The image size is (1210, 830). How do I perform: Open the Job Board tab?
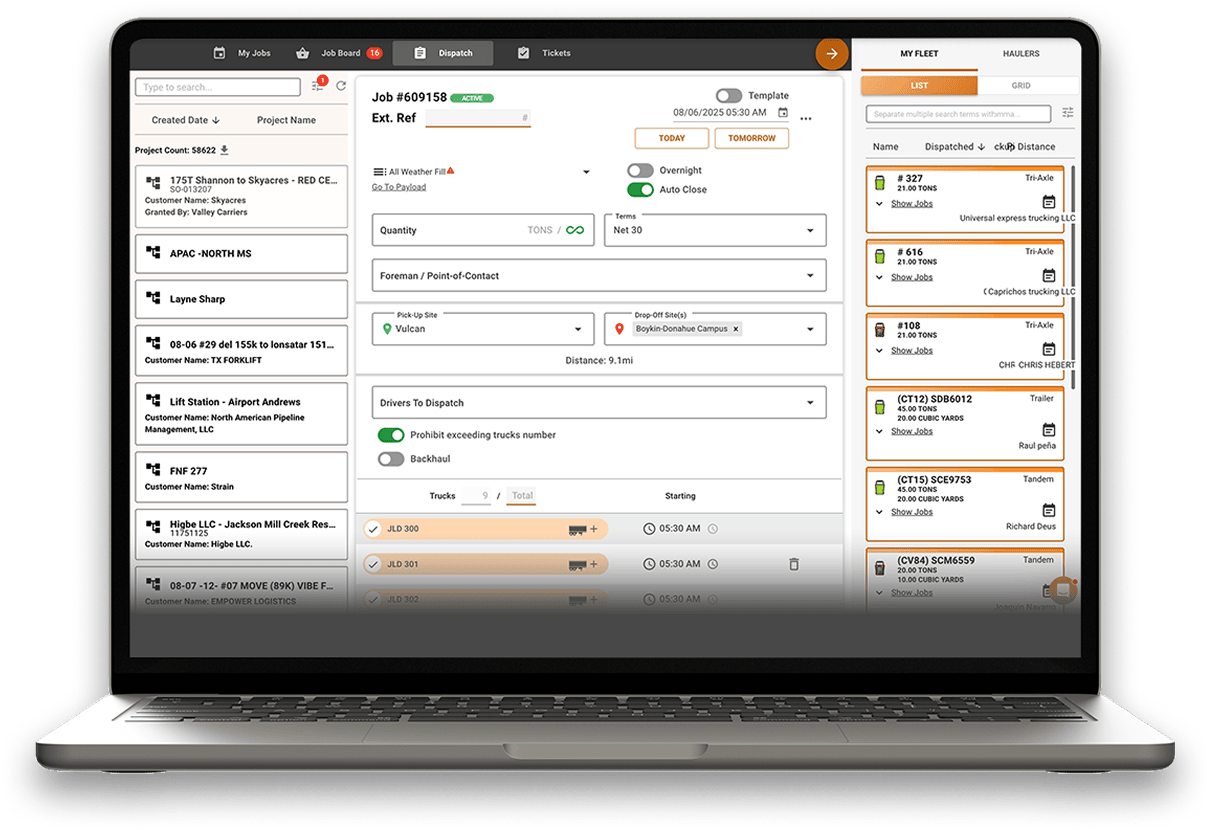340,53
